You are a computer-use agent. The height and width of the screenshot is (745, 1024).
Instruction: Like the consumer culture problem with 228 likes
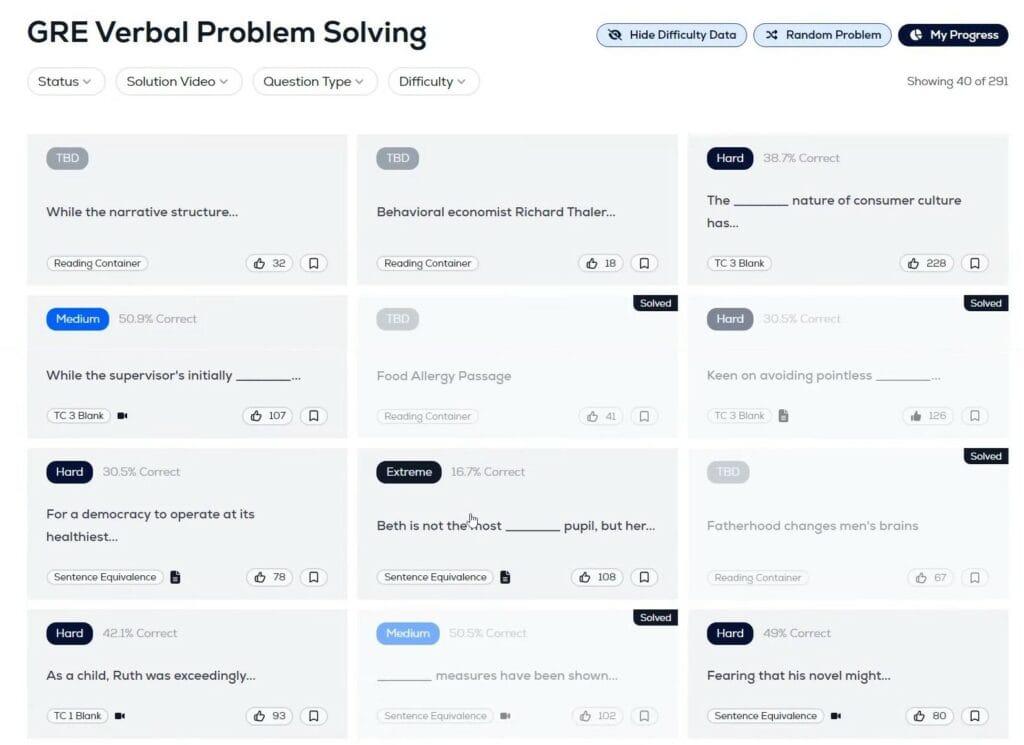pyautogui.click(x=926, y=264)
